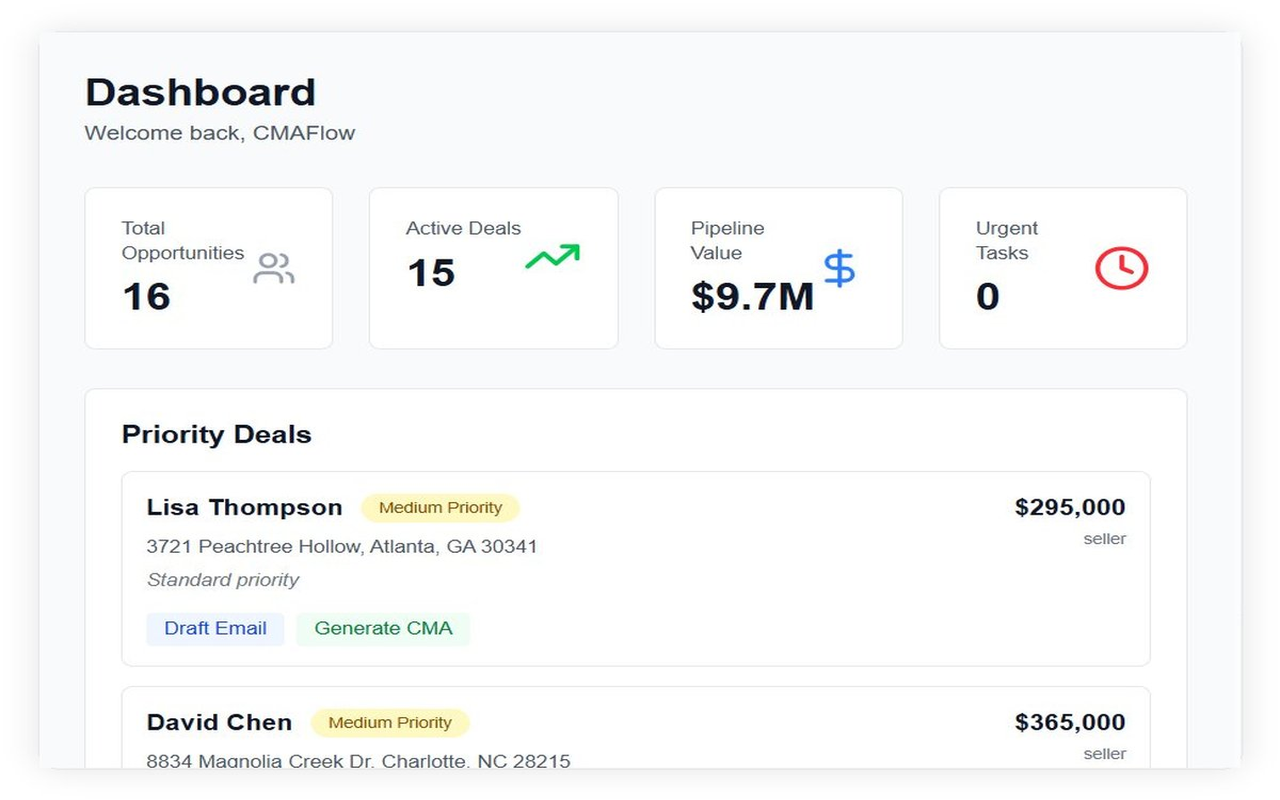Click the Urgent Tasks count of 0
1280x800 pixels.
pyautogui.click(x=987, y=296)
